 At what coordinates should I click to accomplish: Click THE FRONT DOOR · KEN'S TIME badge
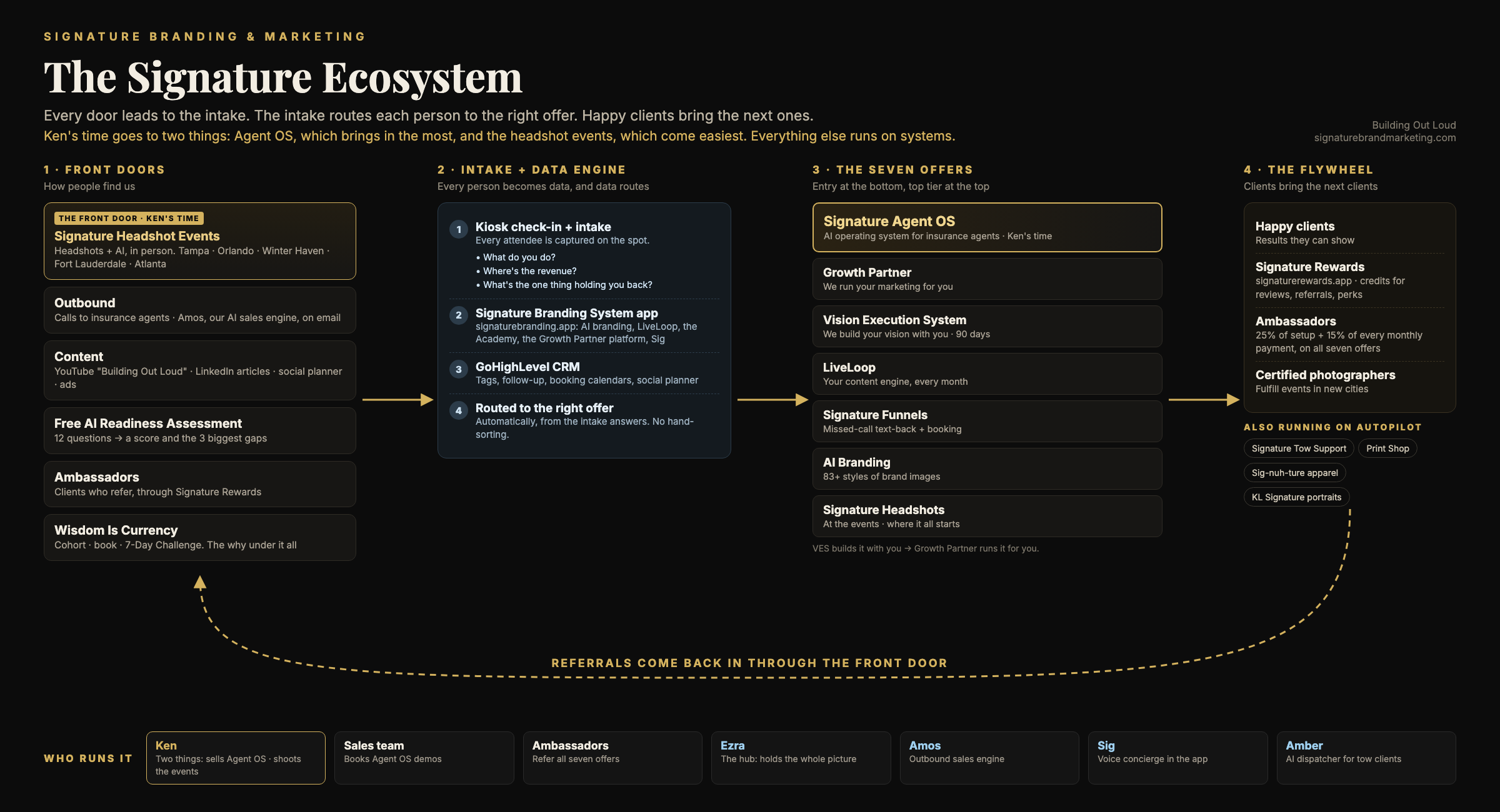click(129, 218)
